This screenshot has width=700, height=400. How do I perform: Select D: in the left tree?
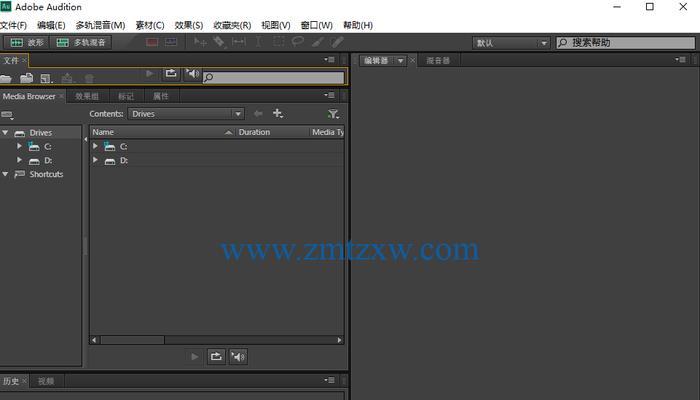pos(48,160)
